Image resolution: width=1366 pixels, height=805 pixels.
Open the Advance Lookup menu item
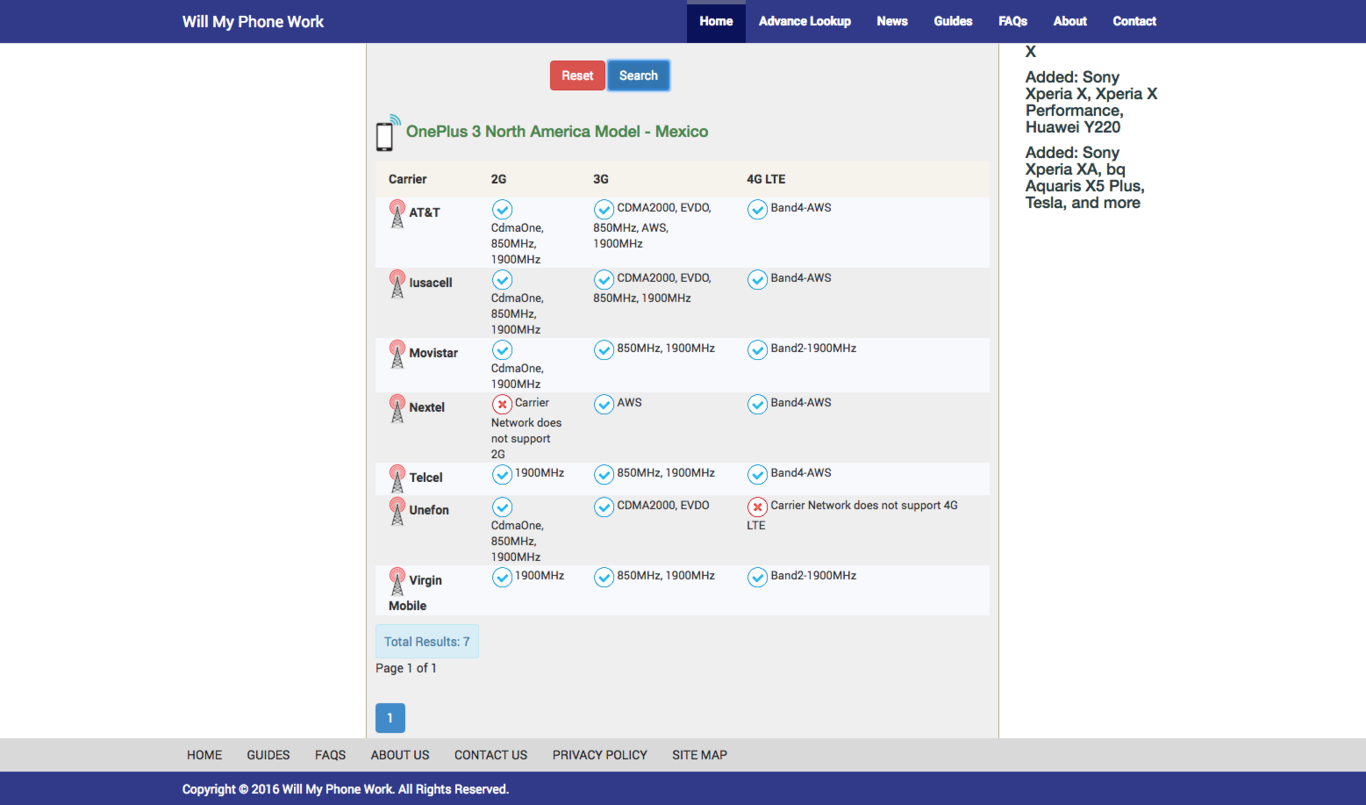pyautogui.click(x=804, y=21)
